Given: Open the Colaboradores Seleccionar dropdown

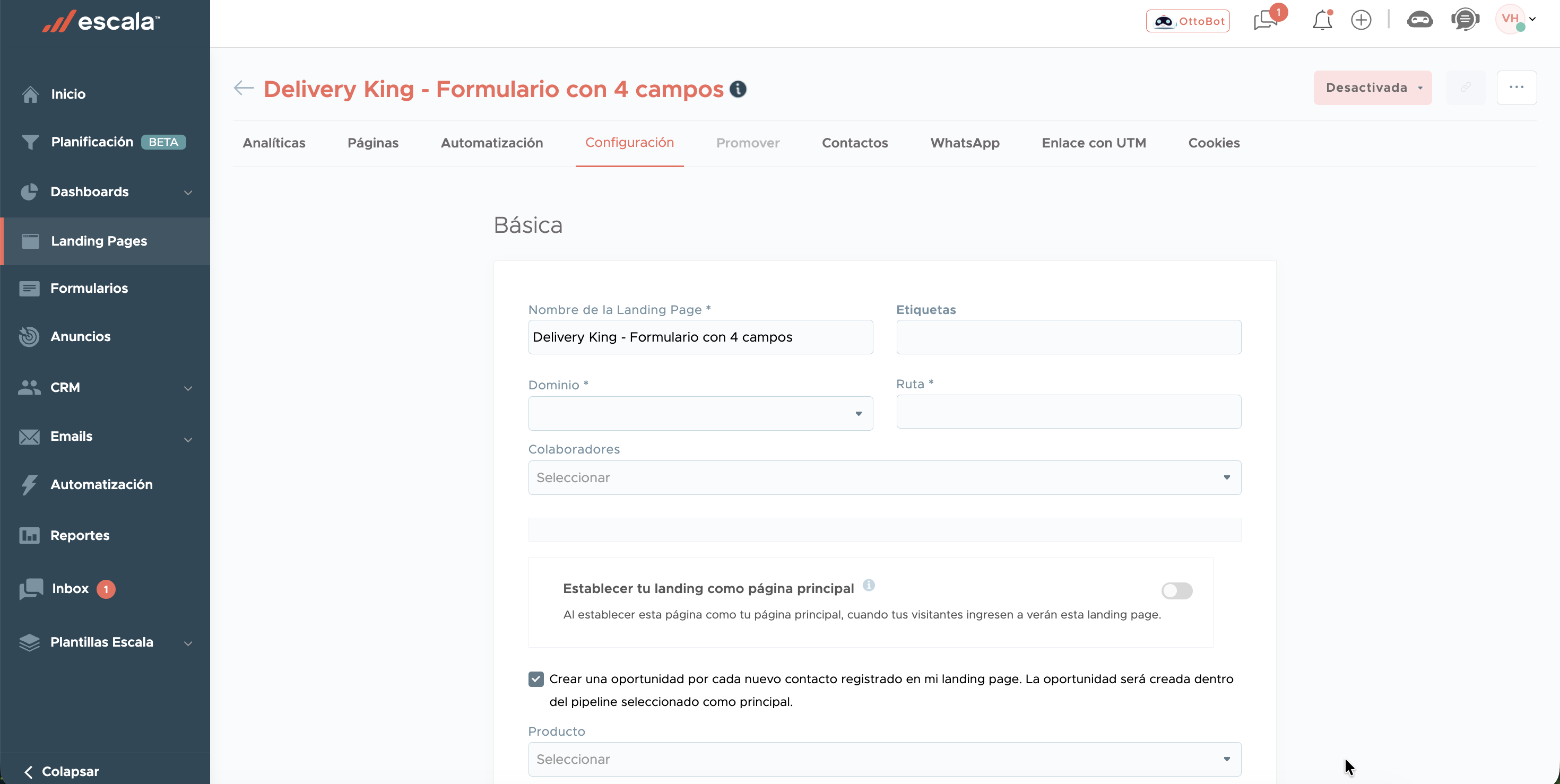Looking at the screenshot, I should click(x=884, y=477).
